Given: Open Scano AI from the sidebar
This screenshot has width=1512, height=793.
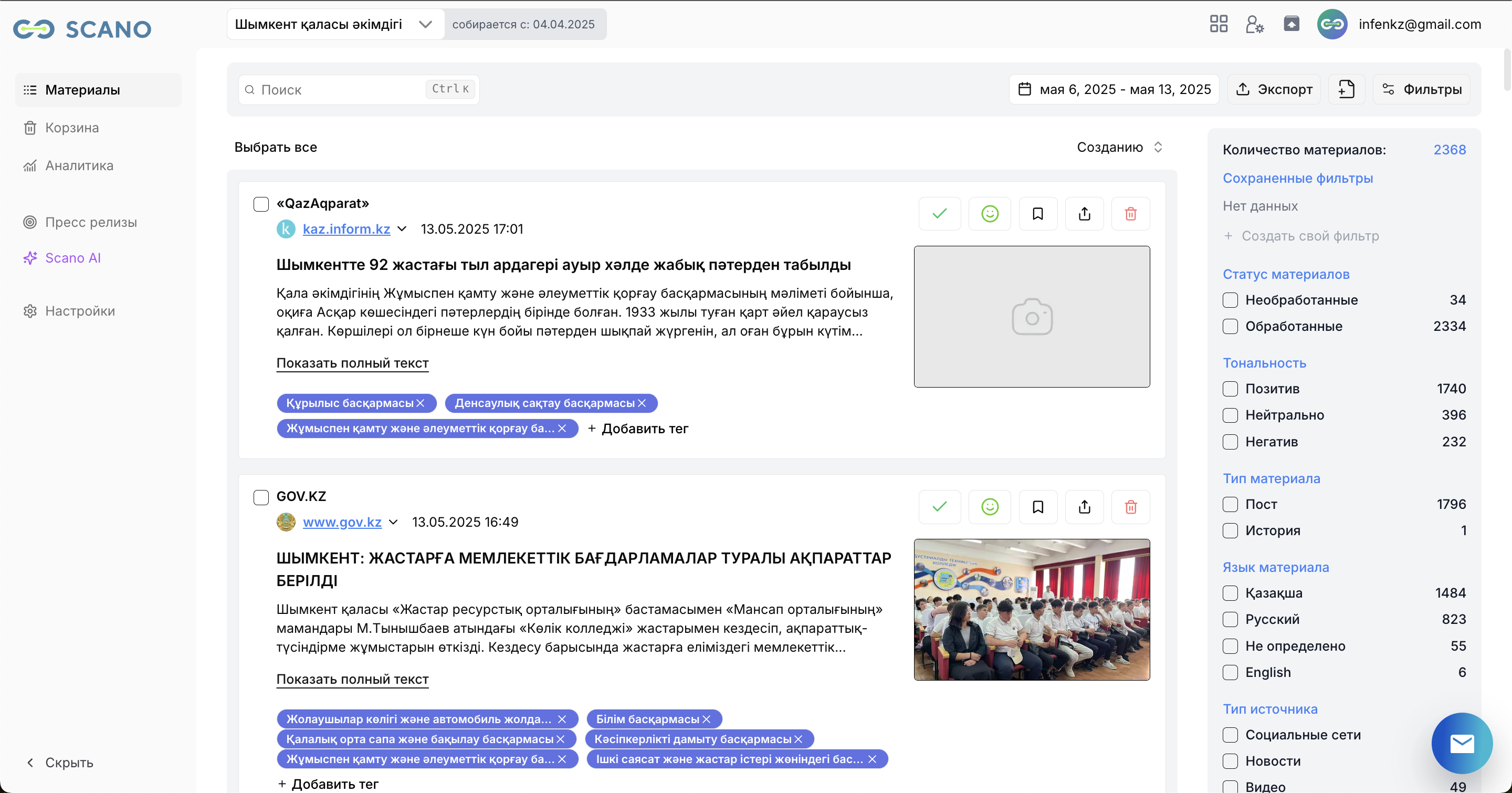Looking at the screenshot, I should pos(73,258).
